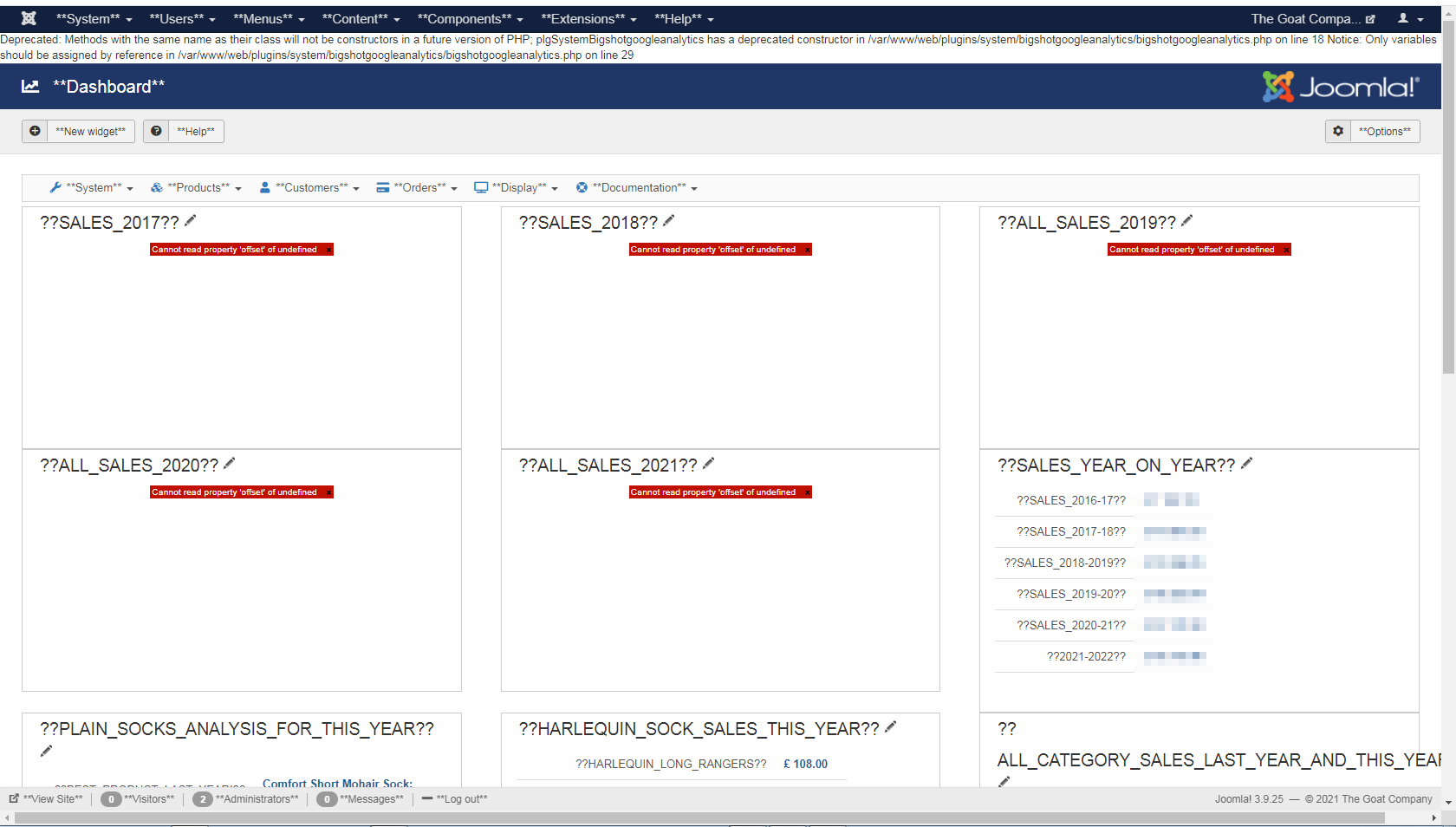Dismiss the error in ??ALL_SALES_2020?? widget
Viewport: 1456px width, 827px height.
pos(329,492)
